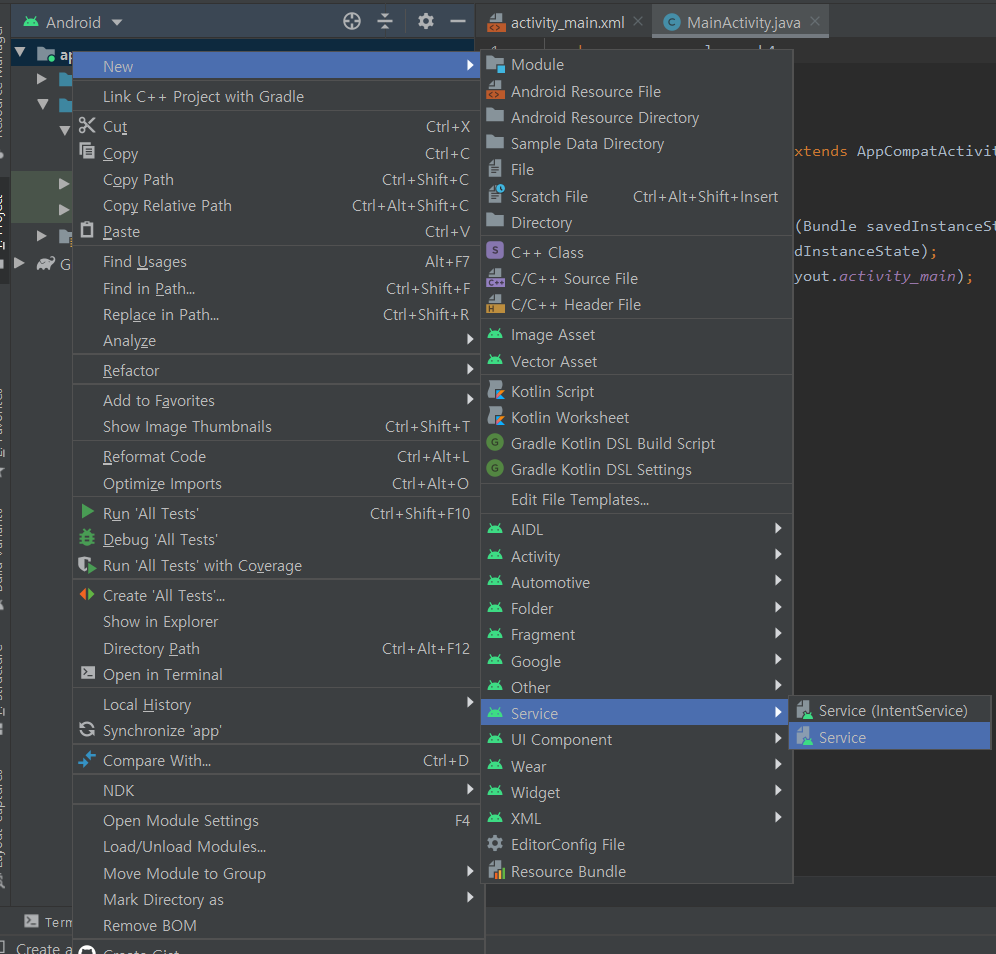Choose Vector Asset in New submenu
996x954 pixels.
coord(636,361)
